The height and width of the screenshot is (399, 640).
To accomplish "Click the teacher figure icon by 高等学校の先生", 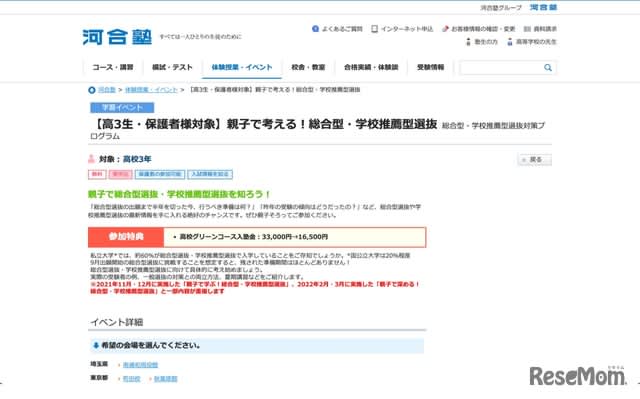I will click(510, 42).
